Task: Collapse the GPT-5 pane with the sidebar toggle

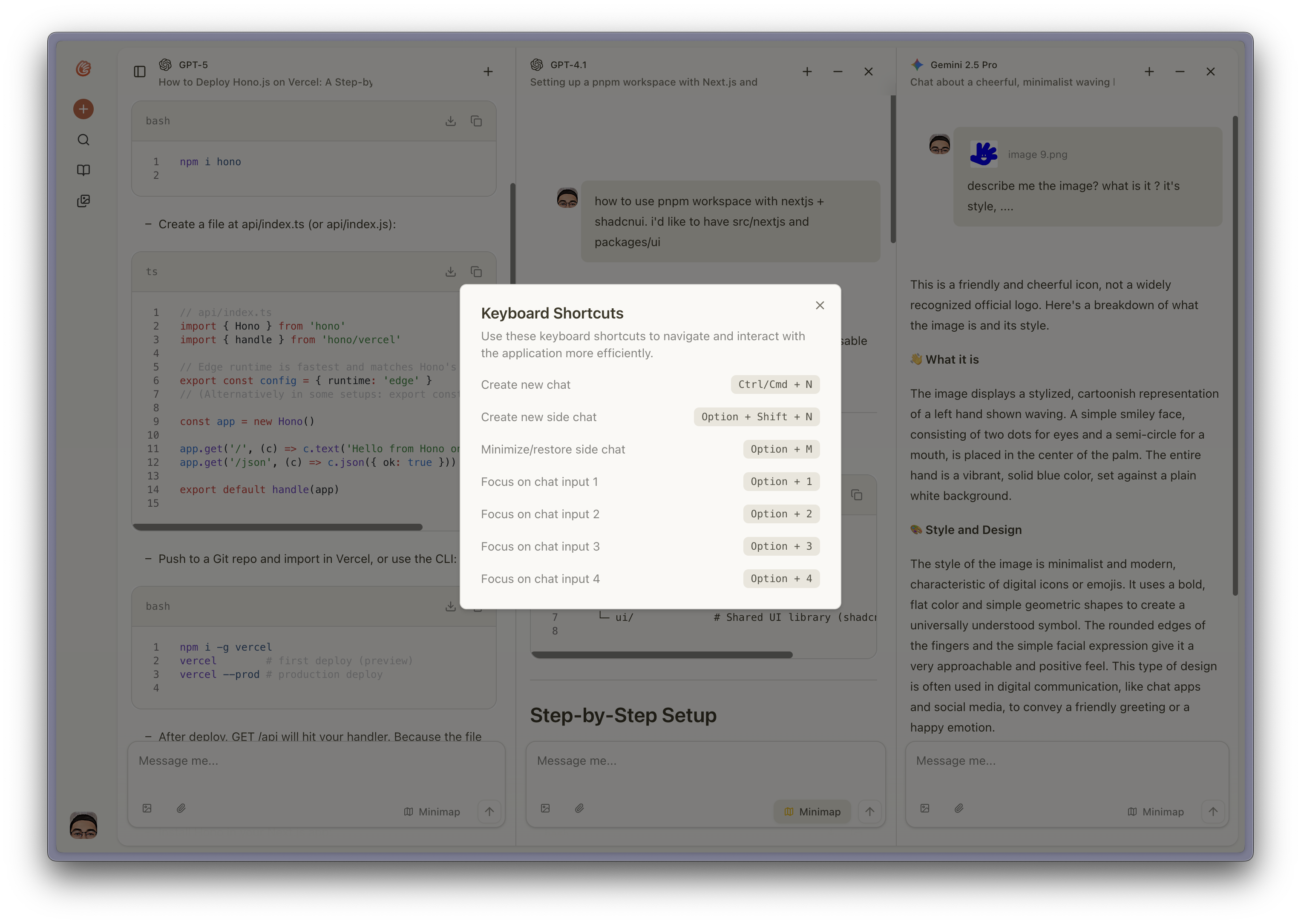Action: 139,71
